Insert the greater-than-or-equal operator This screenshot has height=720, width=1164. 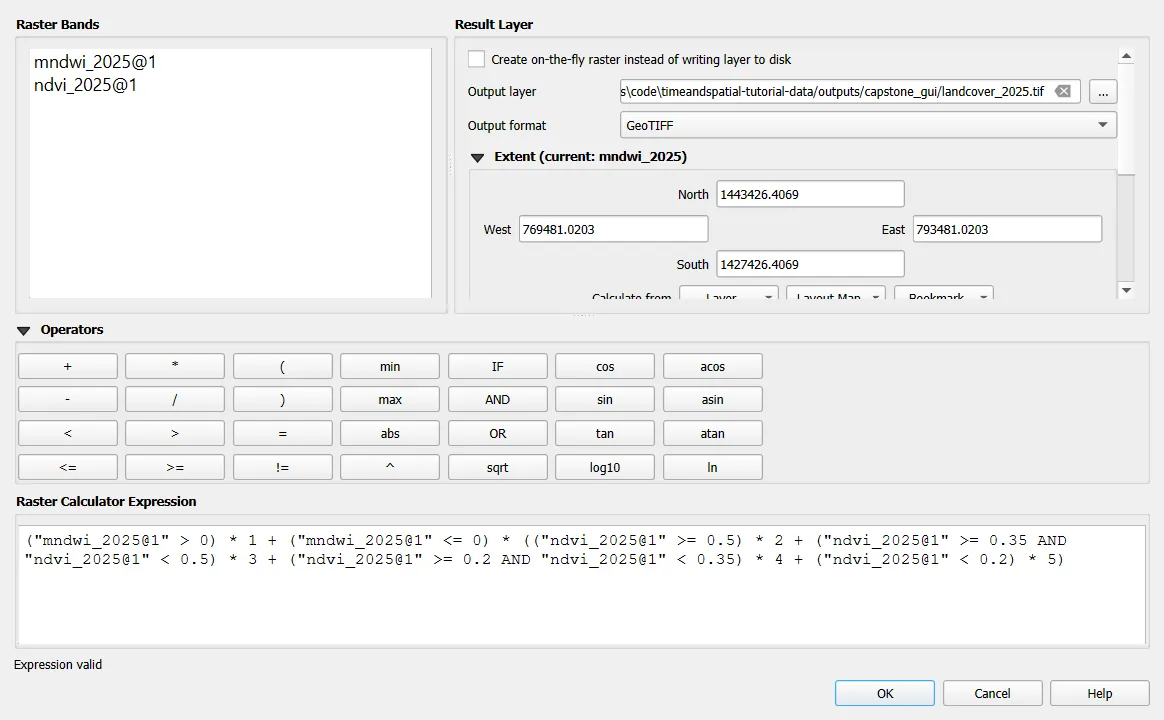[x=175, y=467]
